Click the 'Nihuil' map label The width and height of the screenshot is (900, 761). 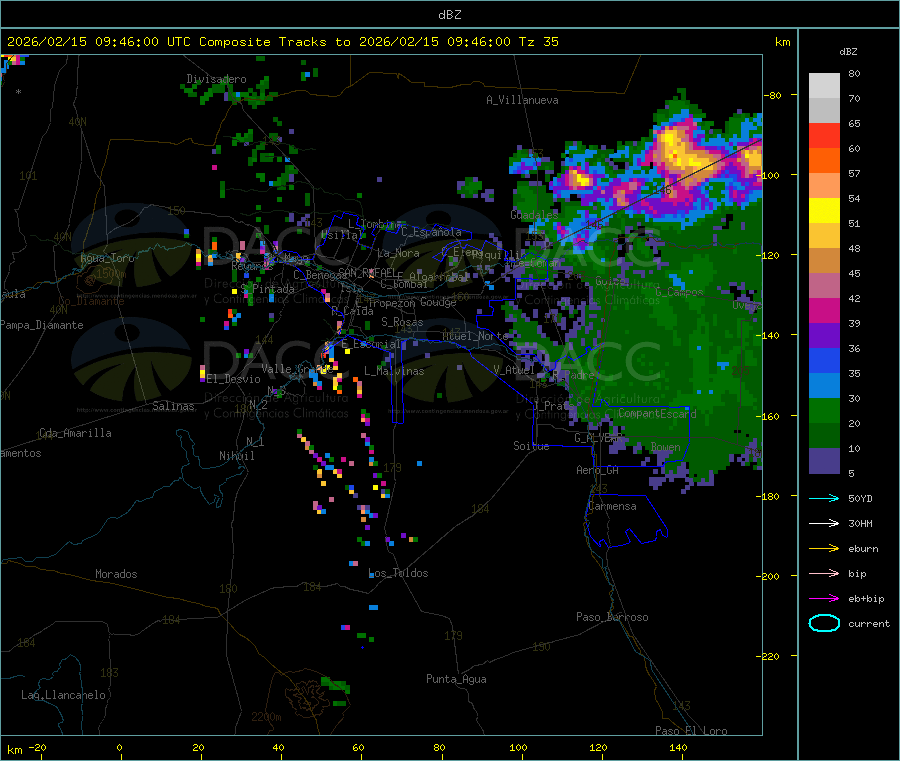point(236,456)
